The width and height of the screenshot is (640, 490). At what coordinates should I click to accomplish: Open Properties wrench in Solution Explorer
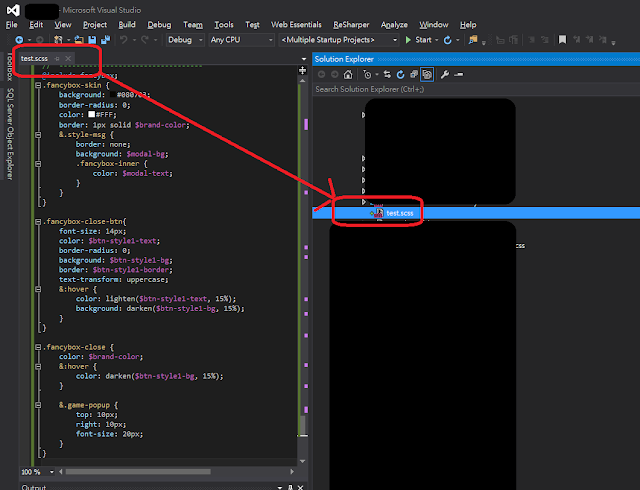click(445, 74)
